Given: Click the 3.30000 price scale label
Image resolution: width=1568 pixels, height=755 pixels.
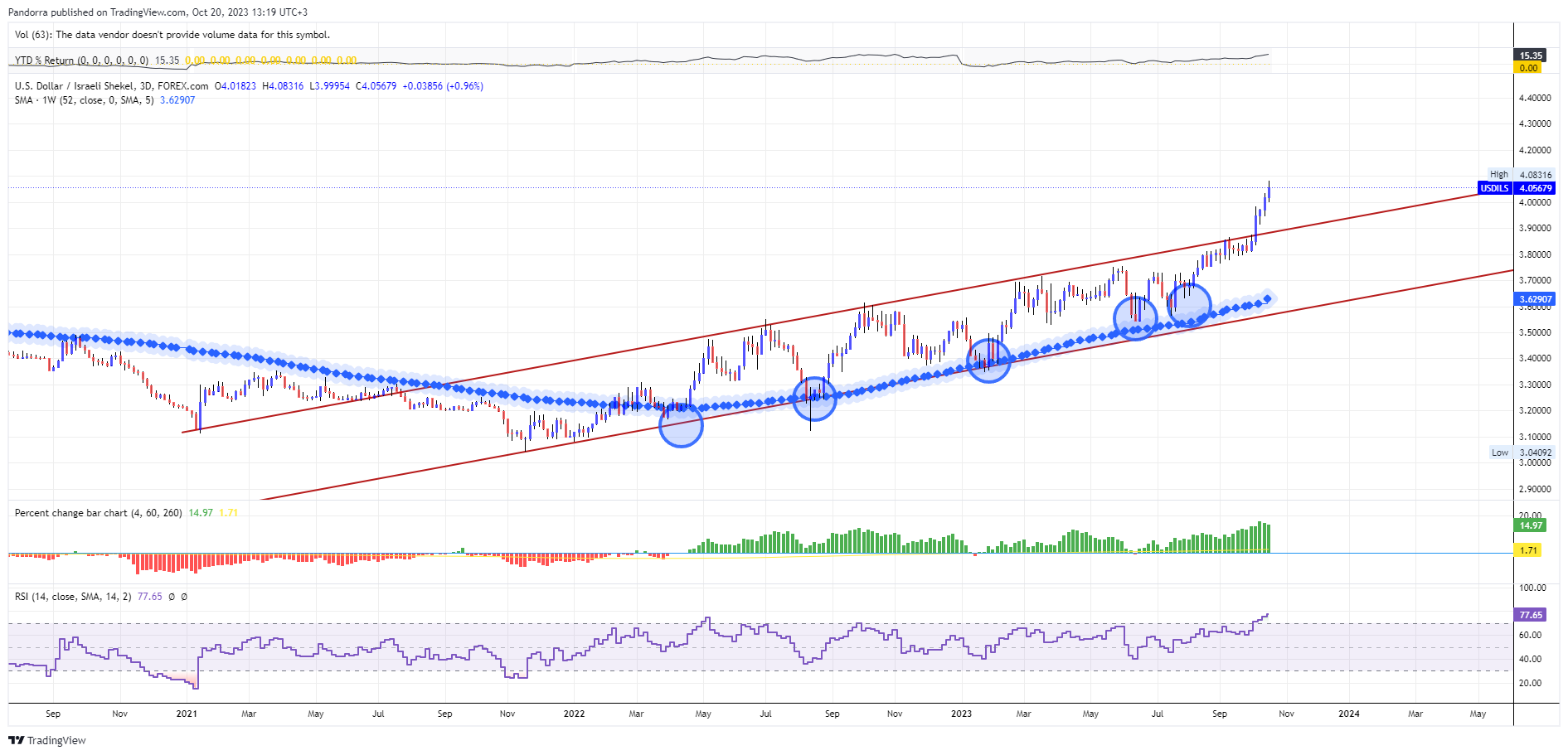Looking at the screenshot, I should [1535, 385].
